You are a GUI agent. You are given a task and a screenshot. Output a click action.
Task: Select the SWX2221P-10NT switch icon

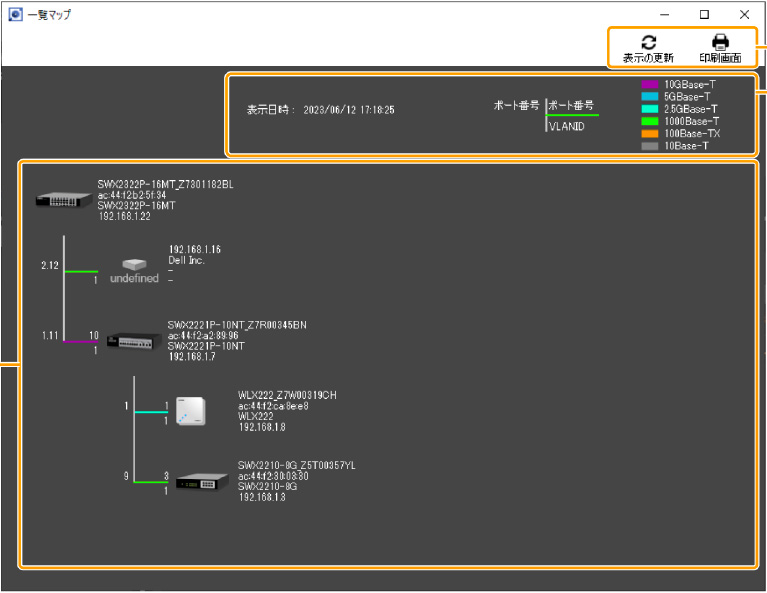[134, 341]
